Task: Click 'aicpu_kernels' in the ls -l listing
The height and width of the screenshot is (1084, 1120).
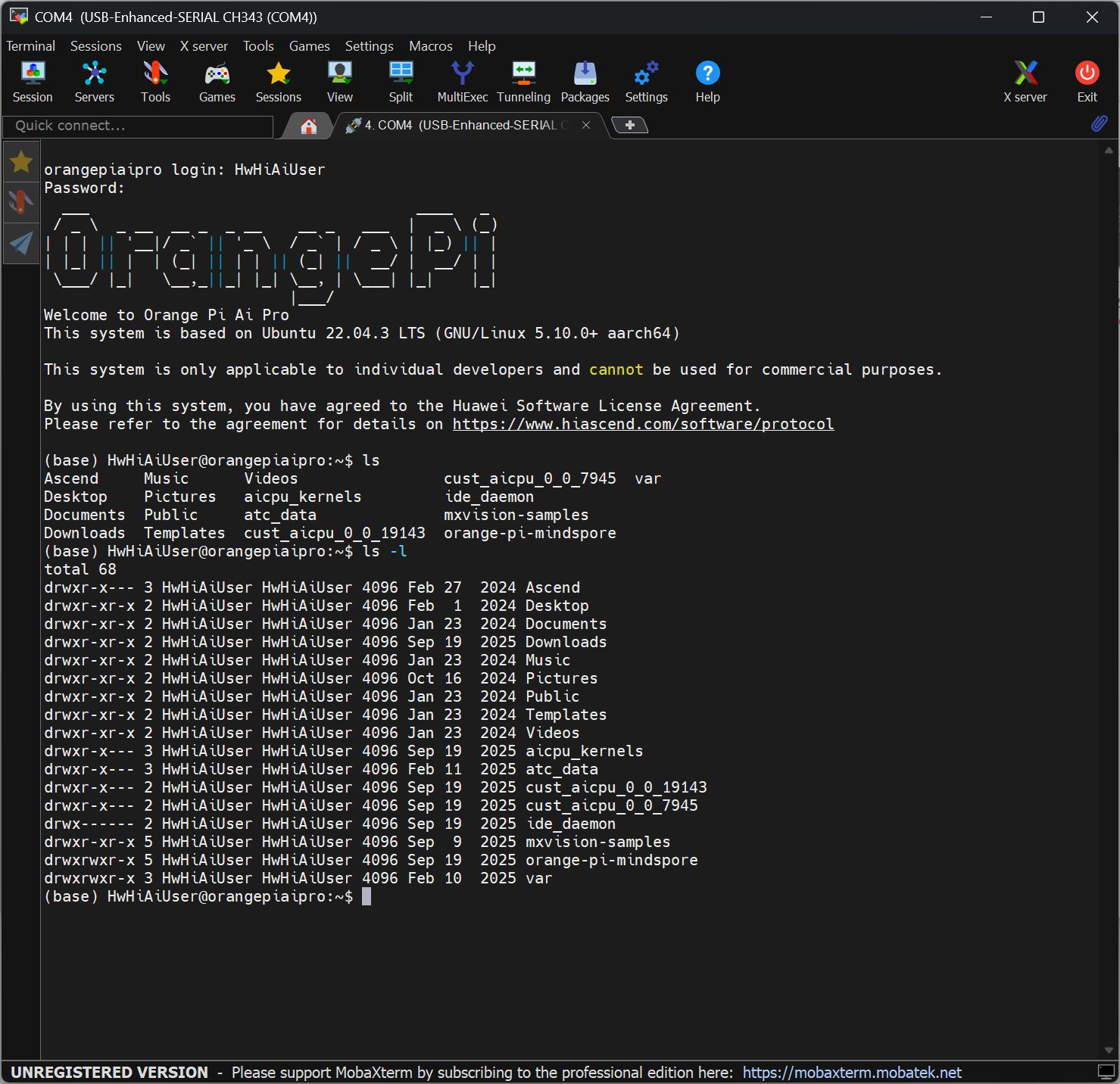Action: tap(585, 751)
